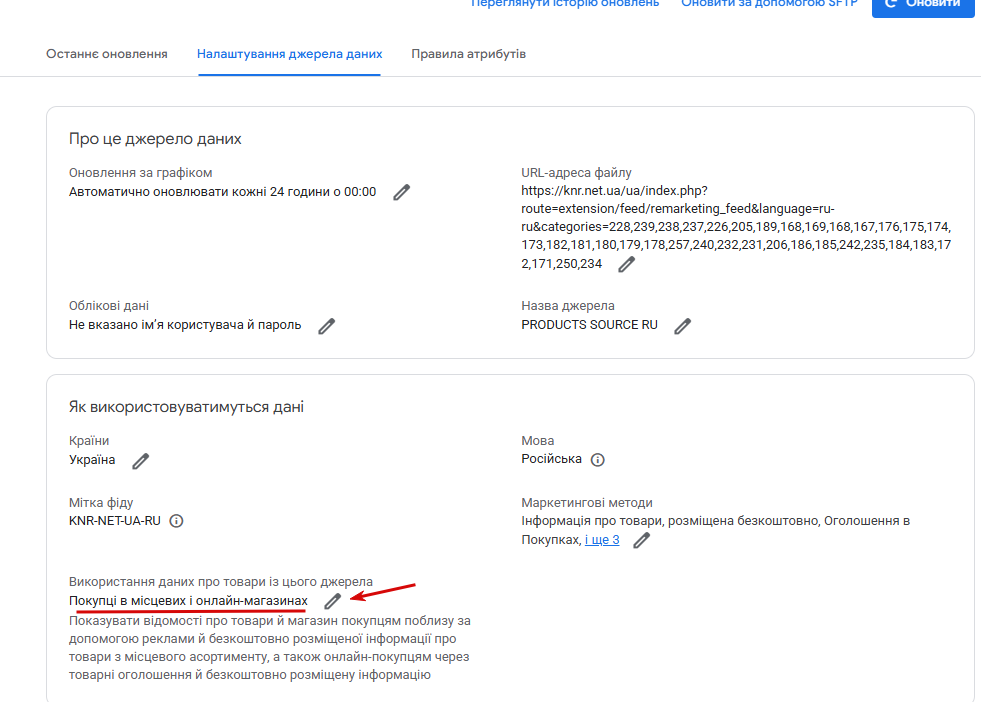Switch to Останнє оновлення tab
Screen dimensions: 981x702
(x=107, y=54)
